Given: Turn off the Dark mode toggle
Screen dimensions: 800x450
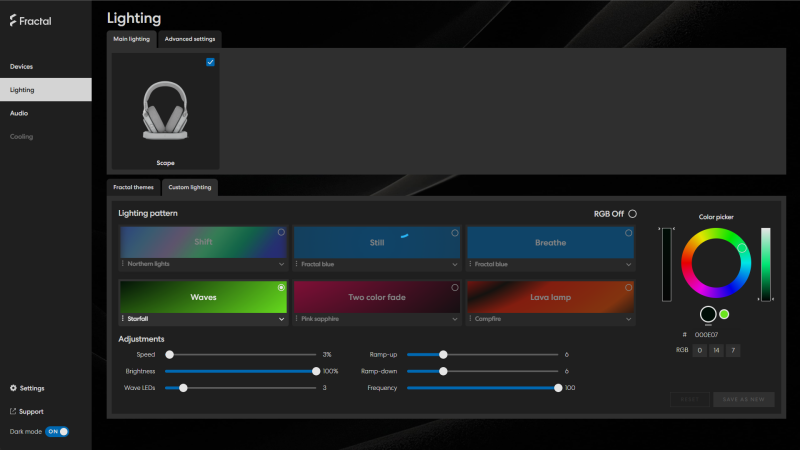Looking at the screenshot, I should (x=57, y=432).
